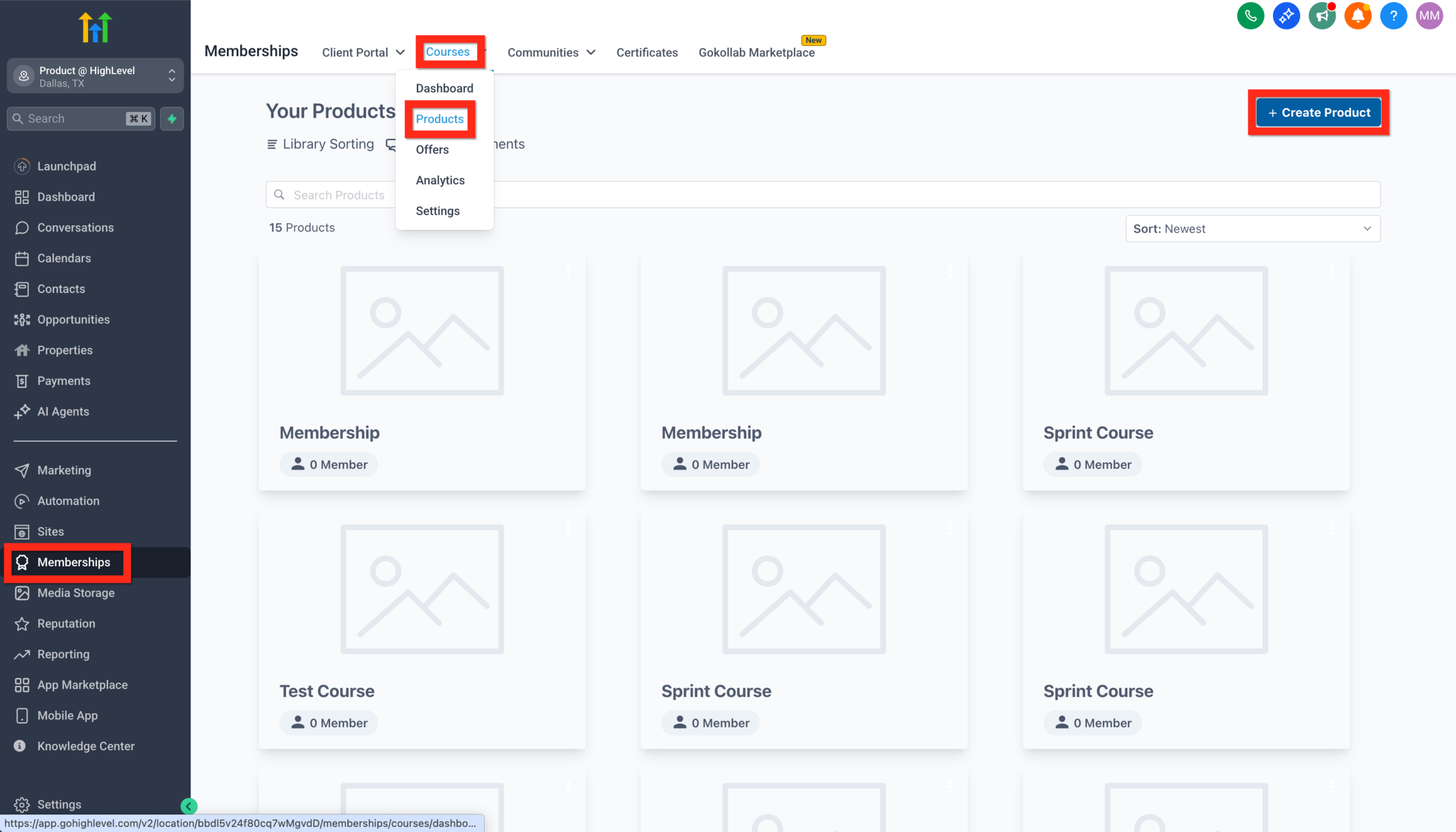Open the AI Agents section
The height and width of the screenshot is (832, 1456).
(x=63, y=411)
